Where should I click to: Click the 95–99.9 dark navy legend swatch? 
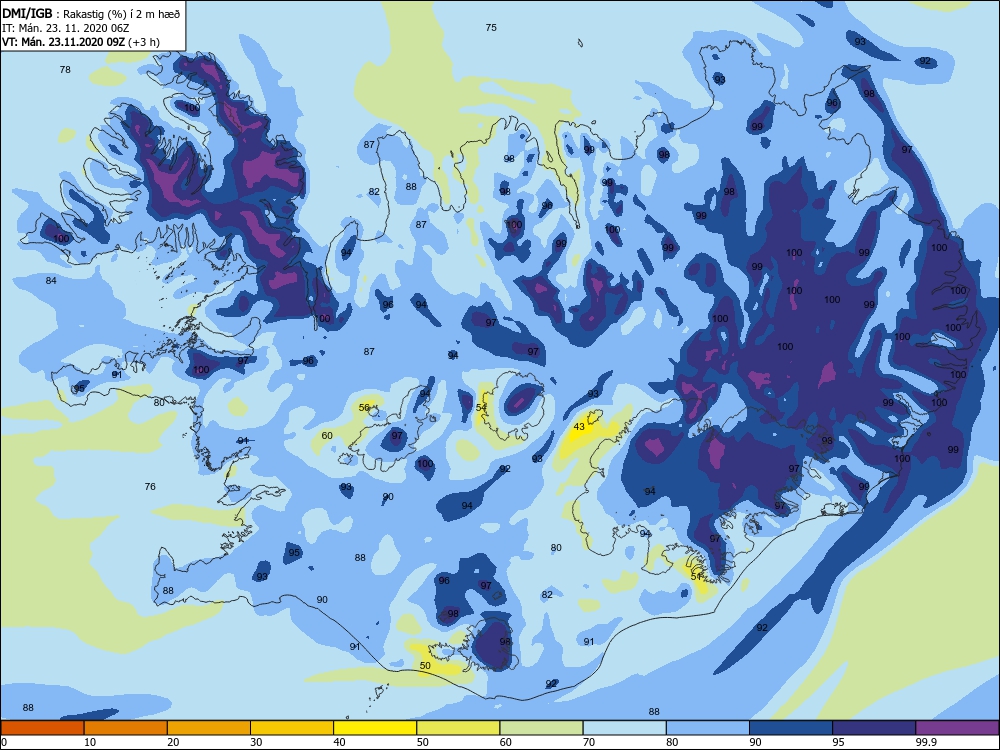point(874,728)
